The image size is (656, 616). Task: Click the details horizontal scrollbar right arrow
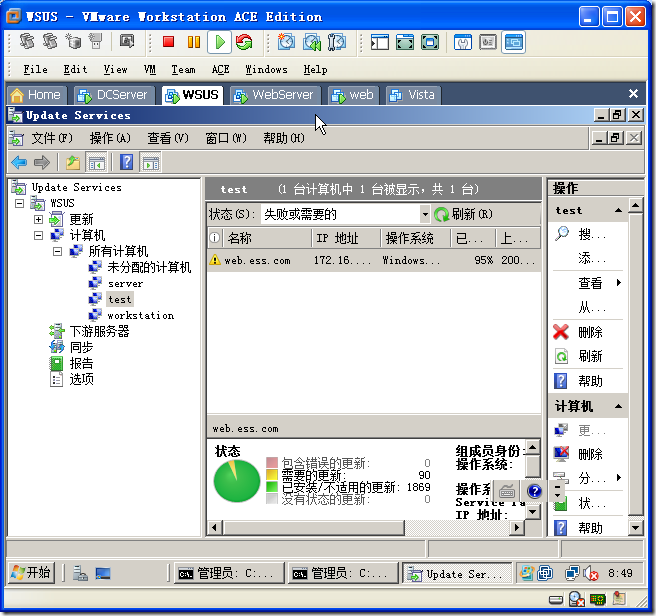point(517,527)
